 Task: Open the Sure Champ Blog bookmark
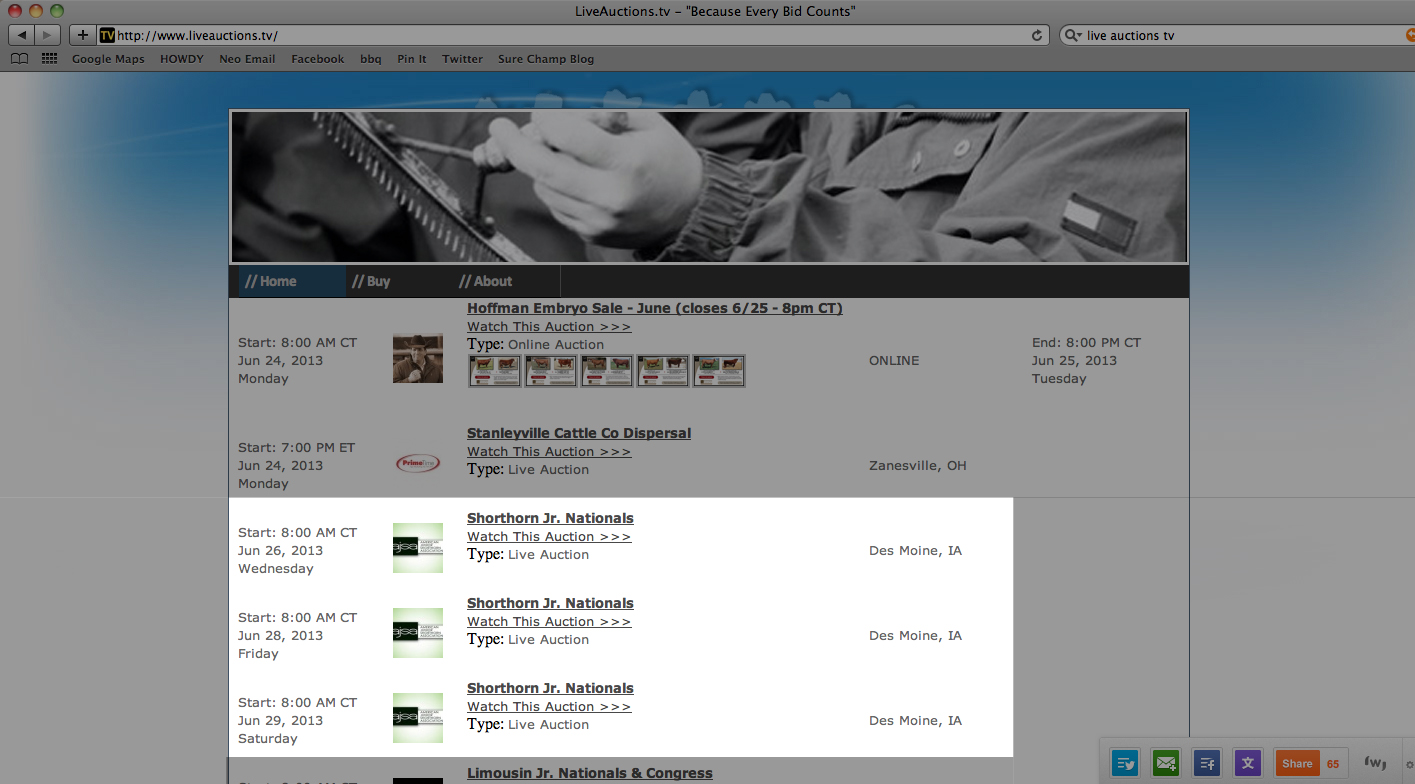[x=546, y=59]
